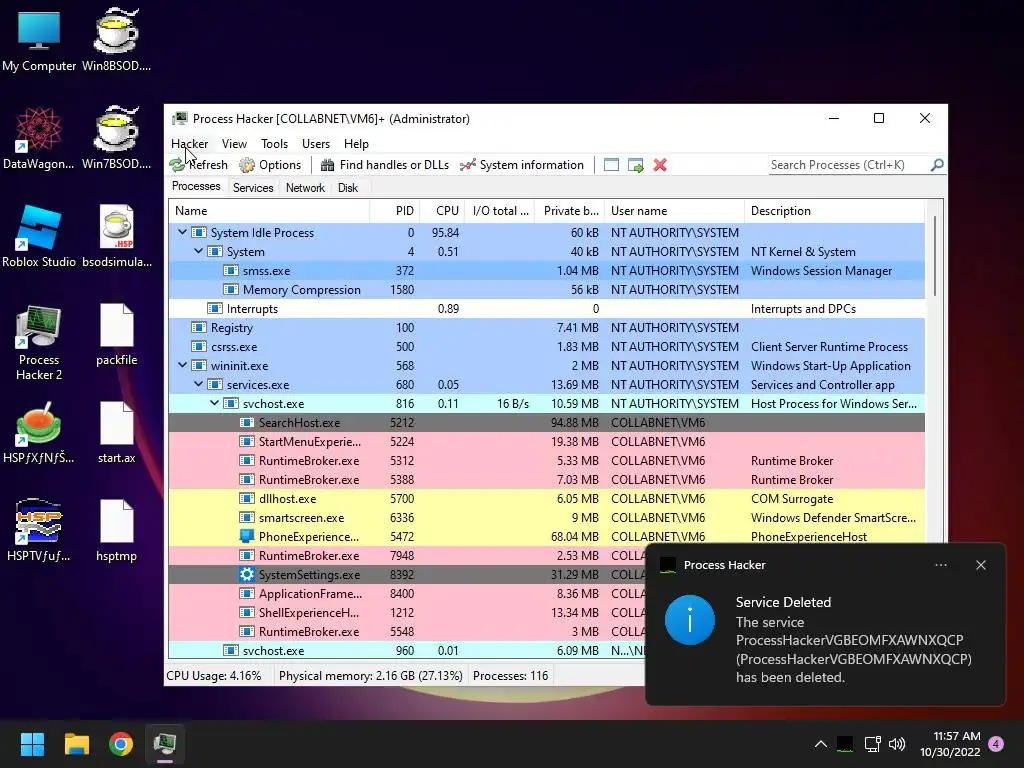Screen dimensions: 1024x768
Task: Open DataWagon desktop shortcut
Action: click(39, 138)
